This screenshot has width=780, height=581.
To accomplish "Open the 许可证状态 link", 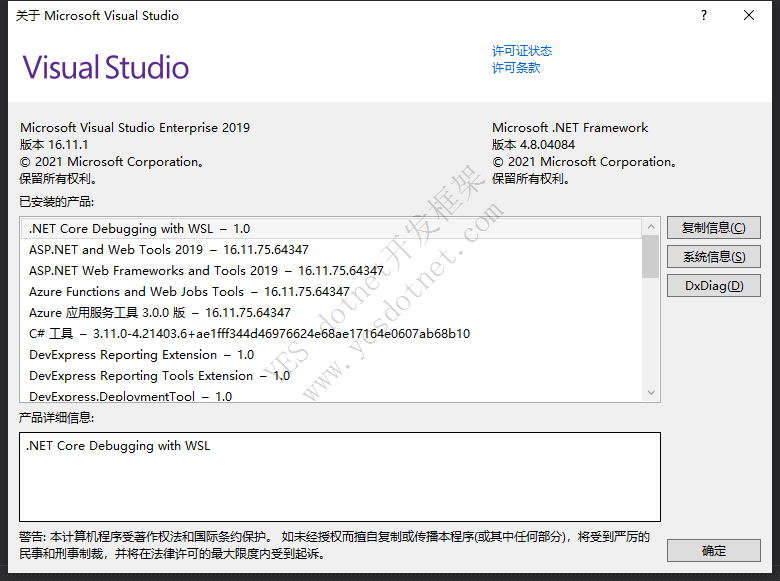I will click(x=522, y=51).
